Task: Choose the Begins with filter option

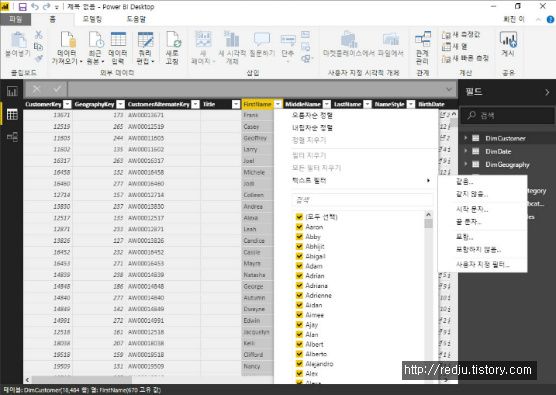Action: pos(472,209)
